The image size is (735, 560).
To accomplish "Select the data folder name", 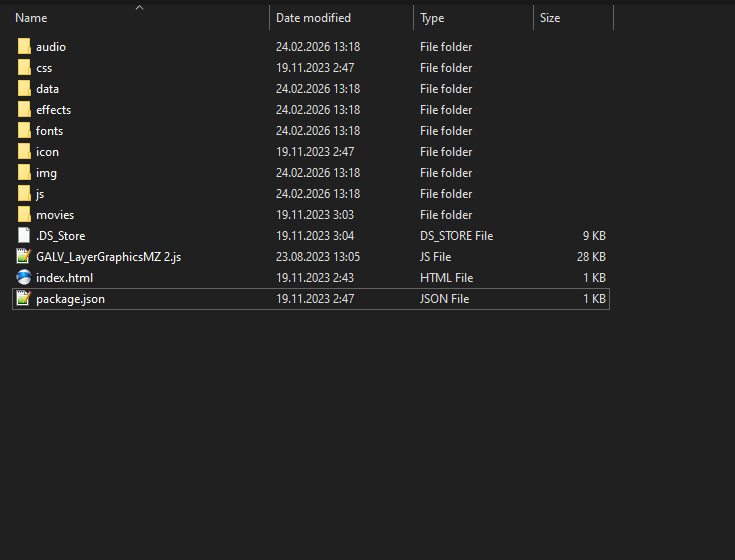I will pos(47,89).
